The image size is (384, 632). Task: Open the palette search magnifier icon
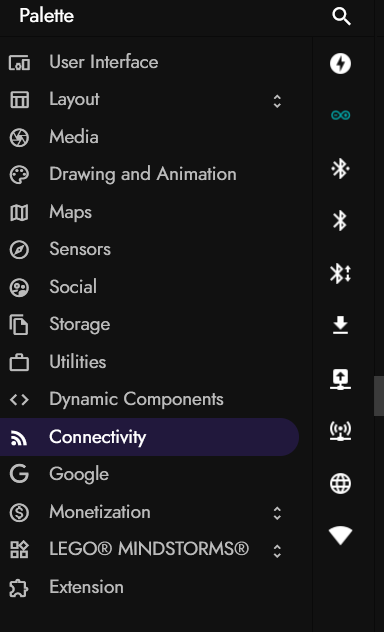click(341, 17)
